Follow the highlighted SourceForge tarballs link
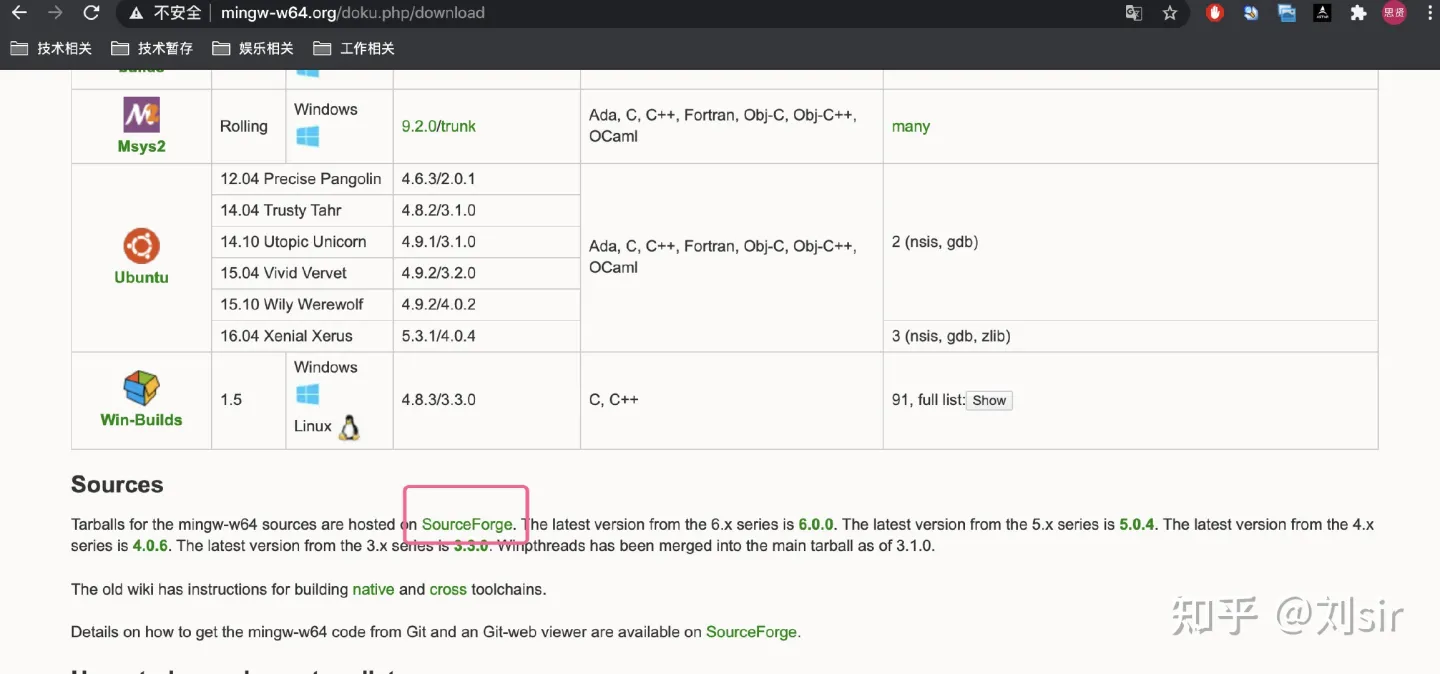Viewport: 1440px width, 674px height. pyautogui.click(x=467, y=524)
